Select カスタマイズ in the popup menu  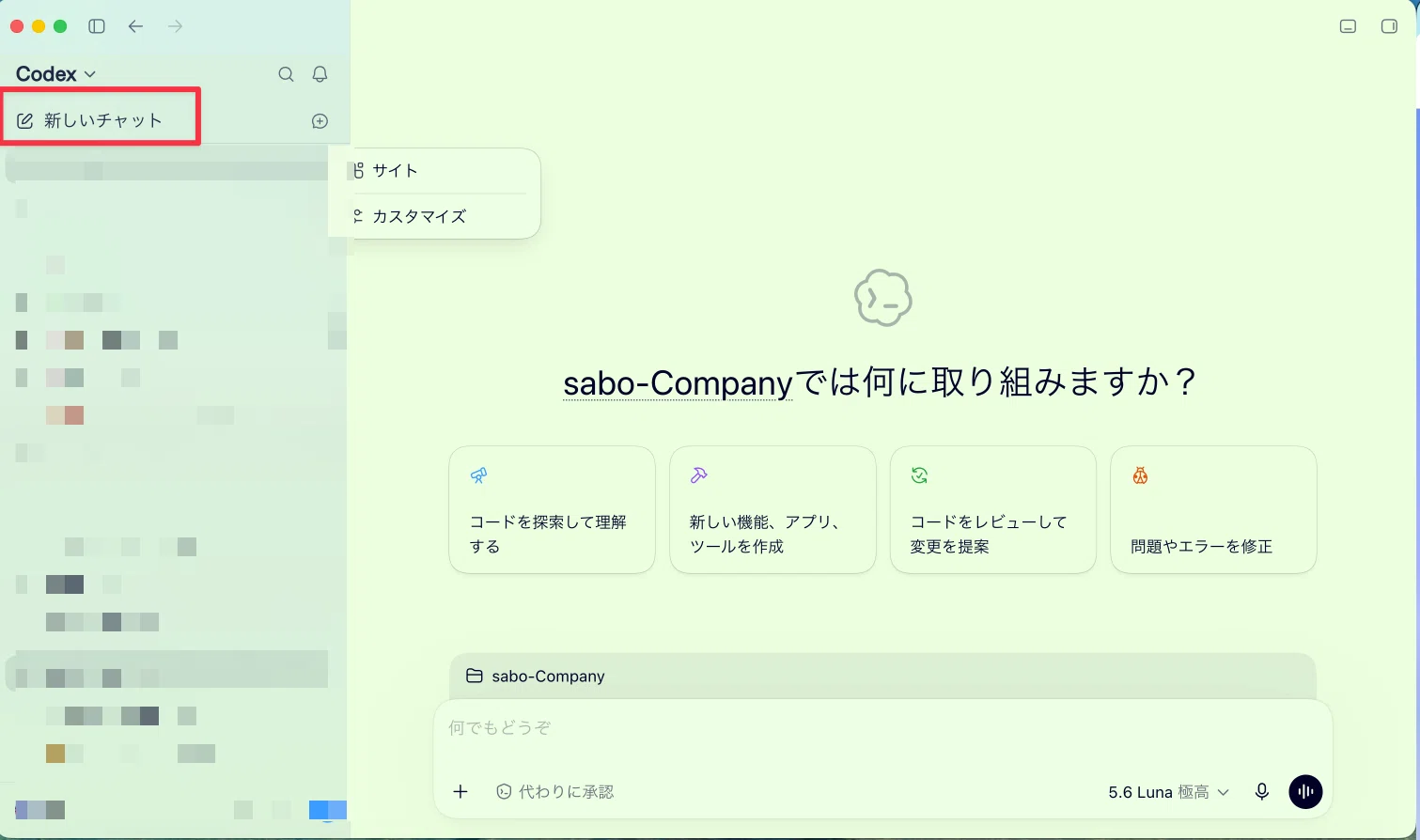(439, 216)
